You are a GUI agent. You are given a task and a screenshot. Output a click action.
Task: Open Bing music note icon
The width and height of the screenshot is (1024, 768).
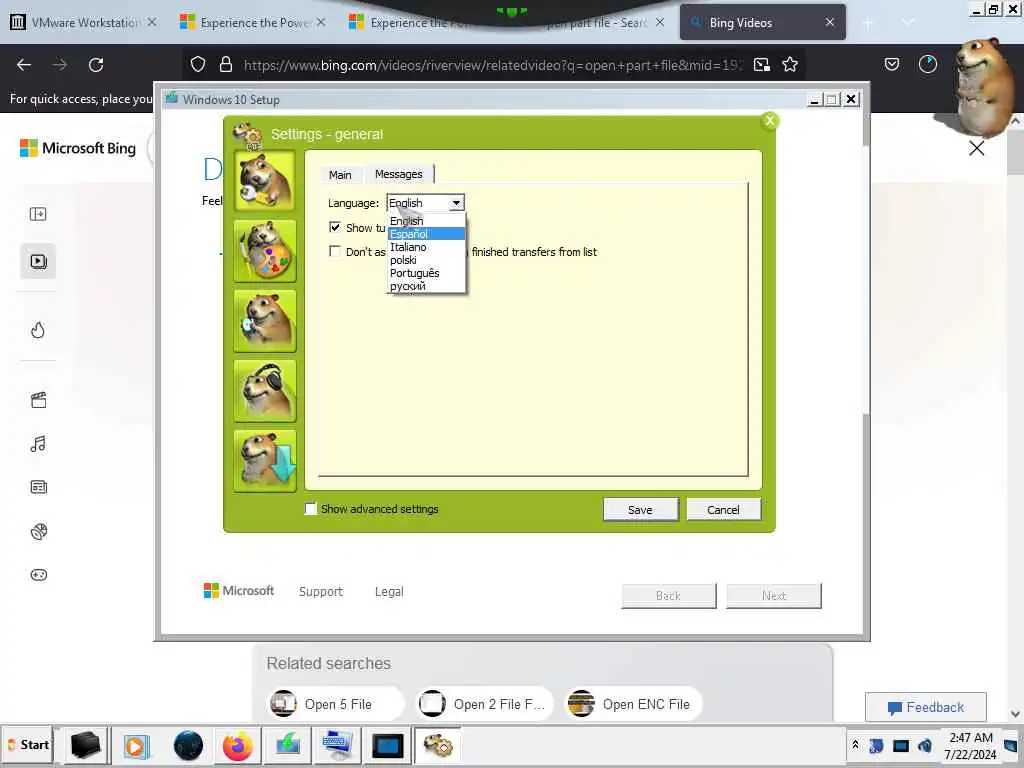pyautogui.click(x=38, y=444)
